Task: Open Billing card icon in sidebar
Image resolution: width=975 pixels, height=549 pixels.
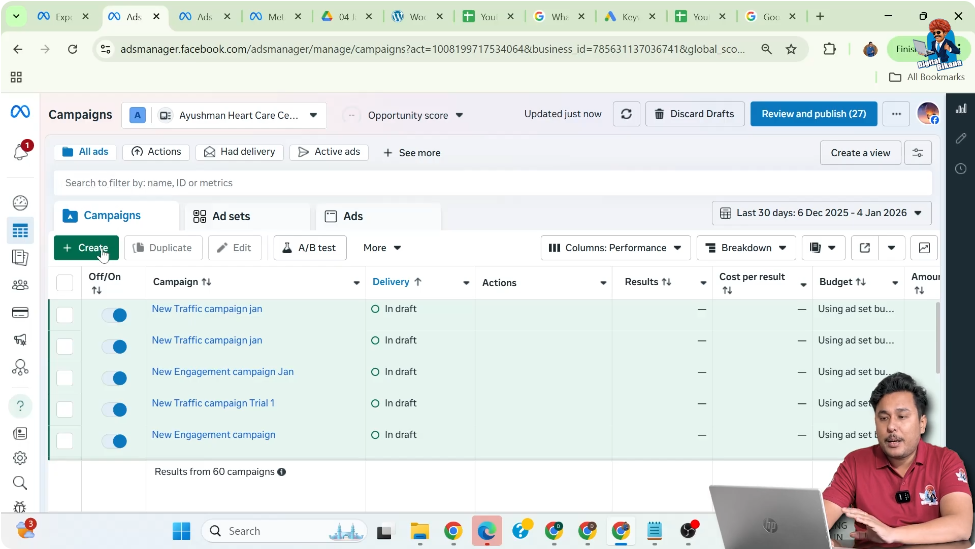Action: coord(20,312)
